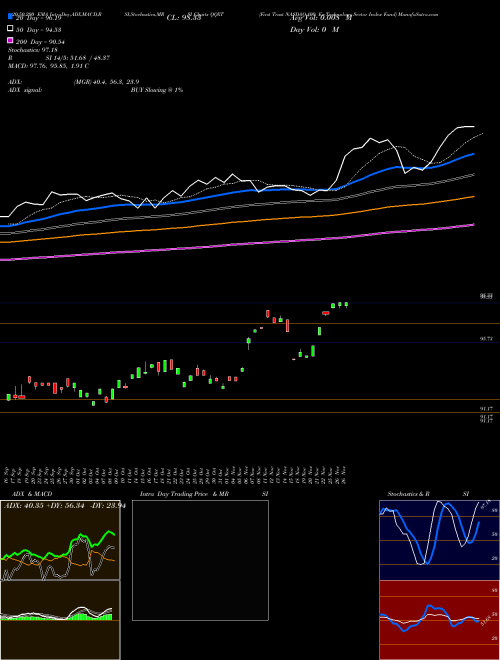Select the '50 Day = 94.33' legend text
The image size is (500, 660).
[x=39, y=30]
